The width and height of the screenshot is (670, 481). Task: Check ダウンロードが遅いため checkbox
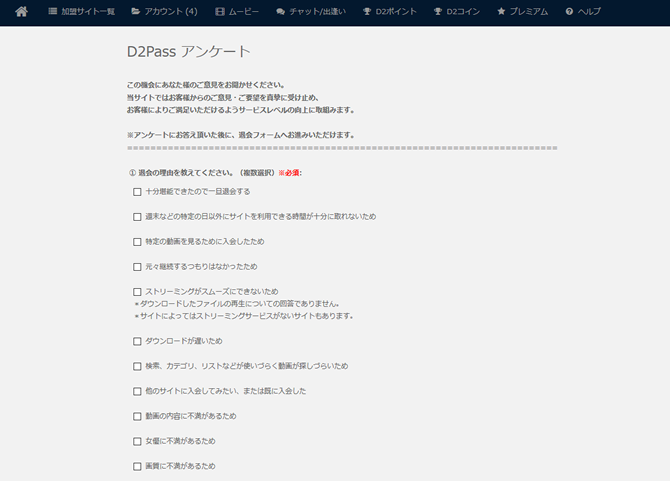(x=137, y=341)
